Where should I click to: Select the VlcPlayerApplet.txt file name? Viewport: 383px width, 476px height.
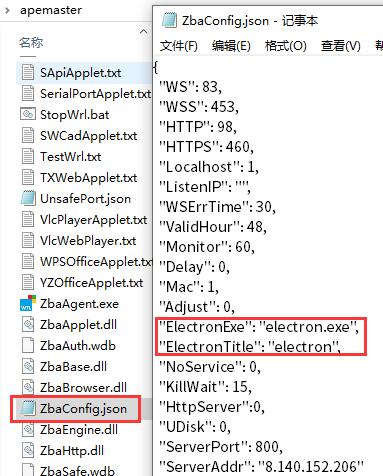(x=94, y=220)
